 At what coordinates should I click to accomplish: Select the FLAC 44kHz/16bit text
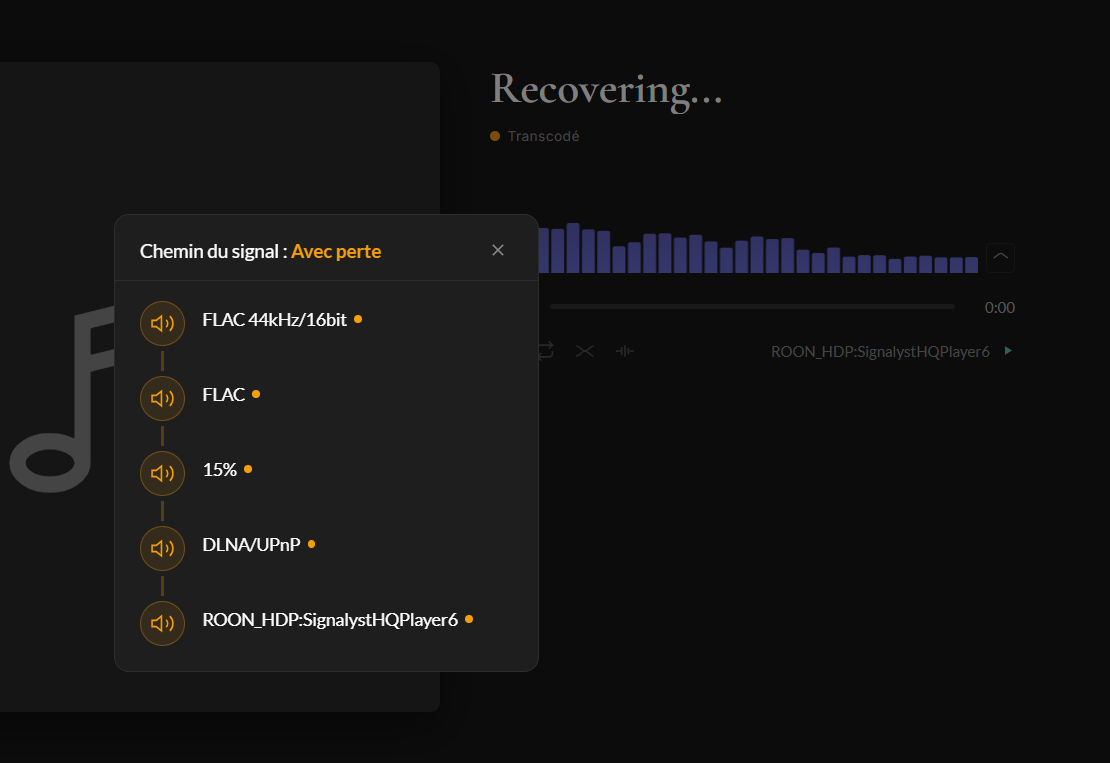[x=275, y=320]
